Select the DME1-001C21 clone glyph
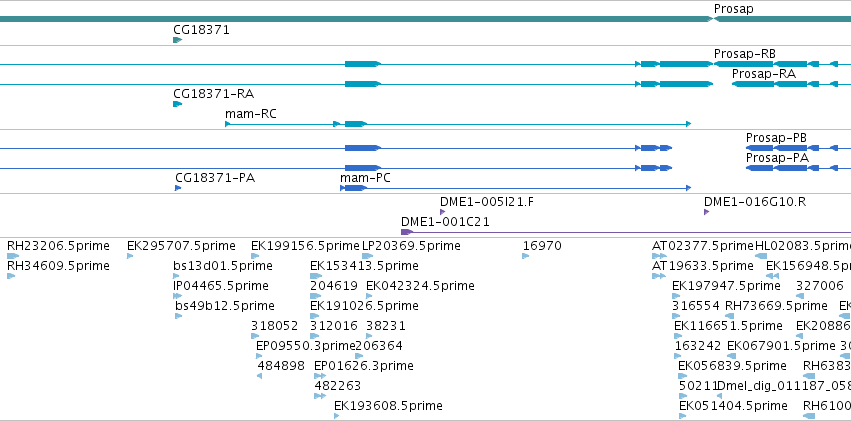The height and width of the screenshot is (421, 851). point(407,232)
